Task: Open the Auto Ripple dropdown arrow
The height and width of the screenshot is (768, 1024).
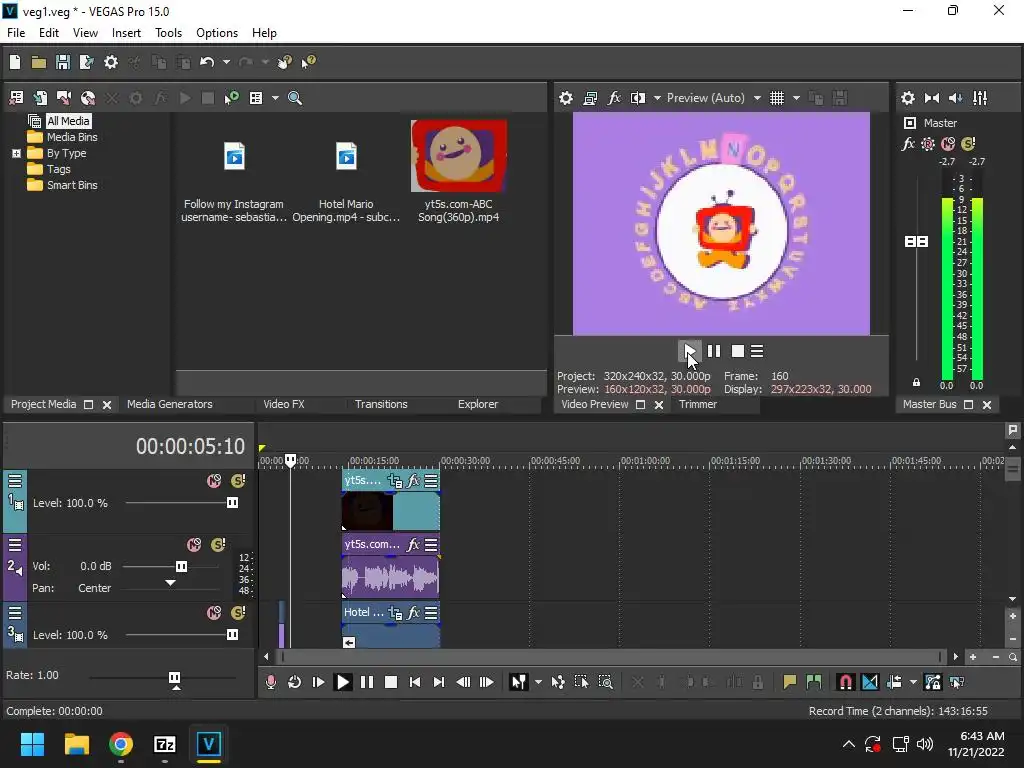Action: tap(913, 682)
